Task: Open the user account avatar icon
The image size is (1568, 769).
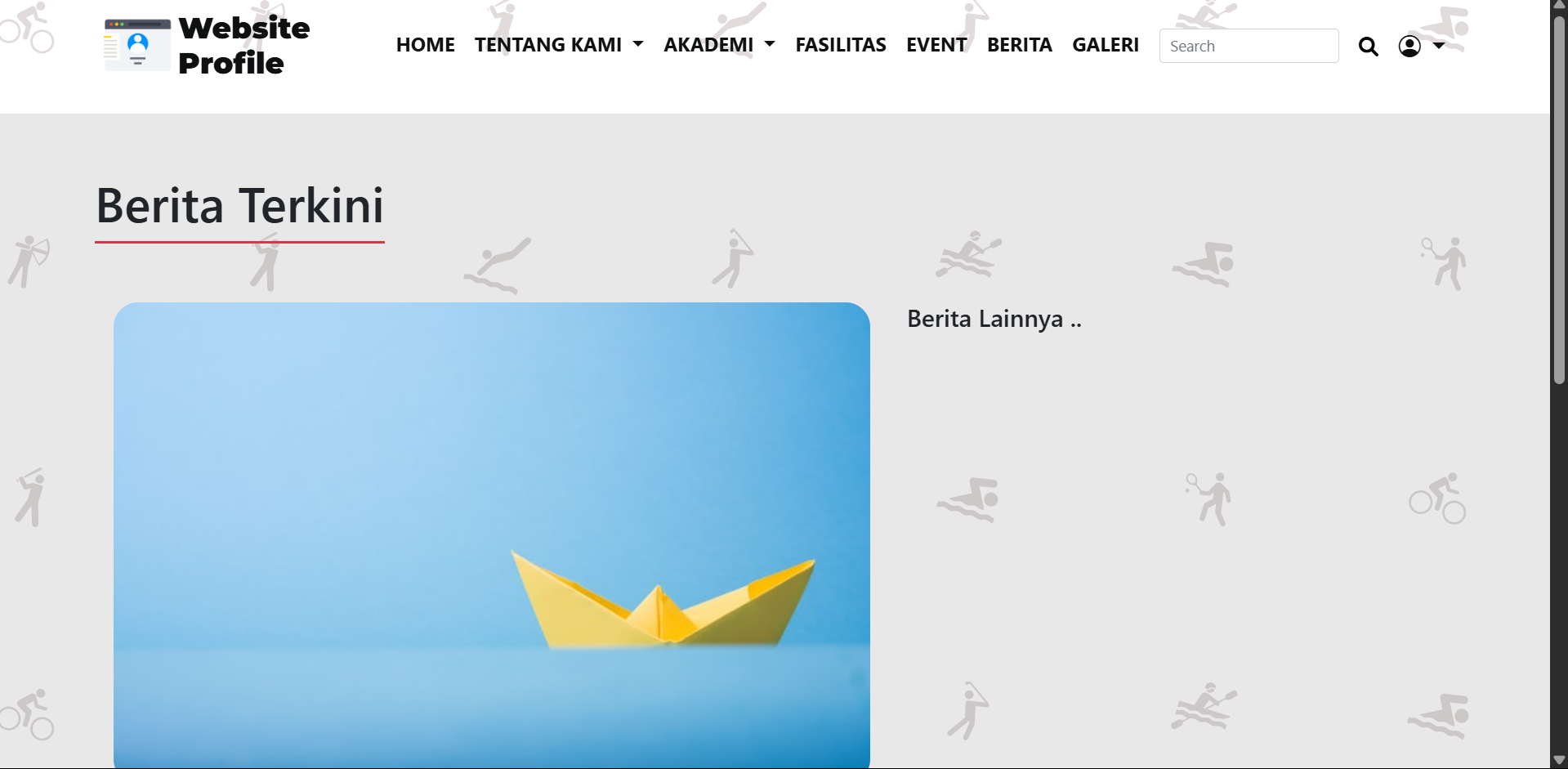Action: point(1409,47)
